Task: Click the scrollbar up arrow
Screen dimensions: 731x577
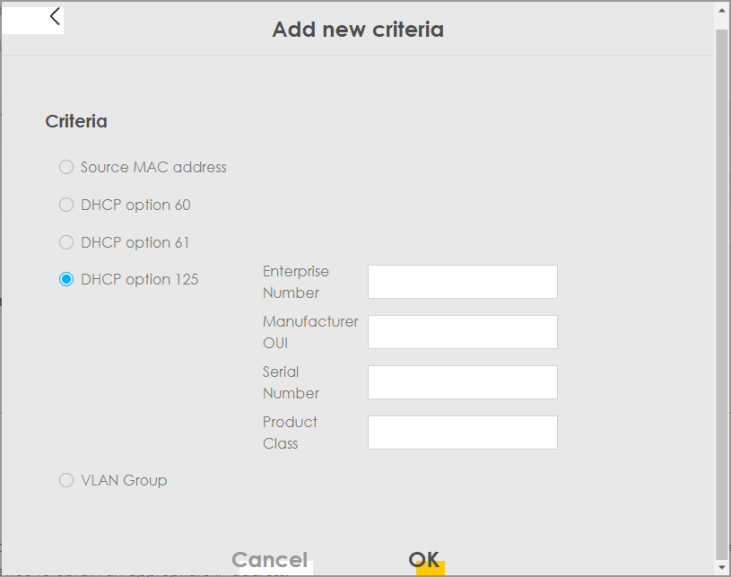Action: coord(721,8)
